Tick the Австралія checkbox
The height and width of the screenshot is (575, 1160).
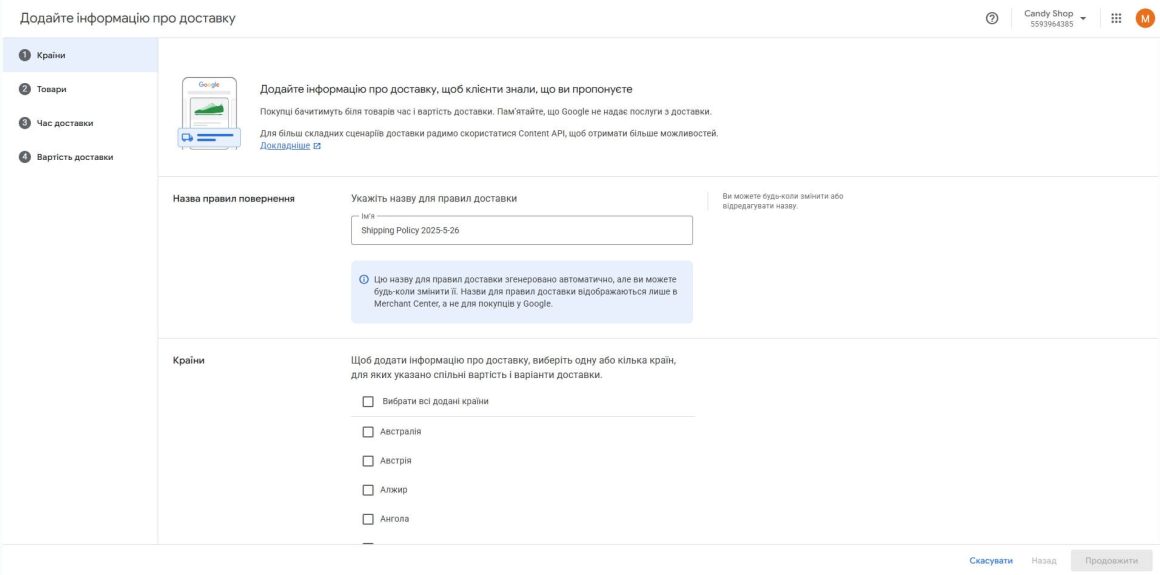click(368, 432)
